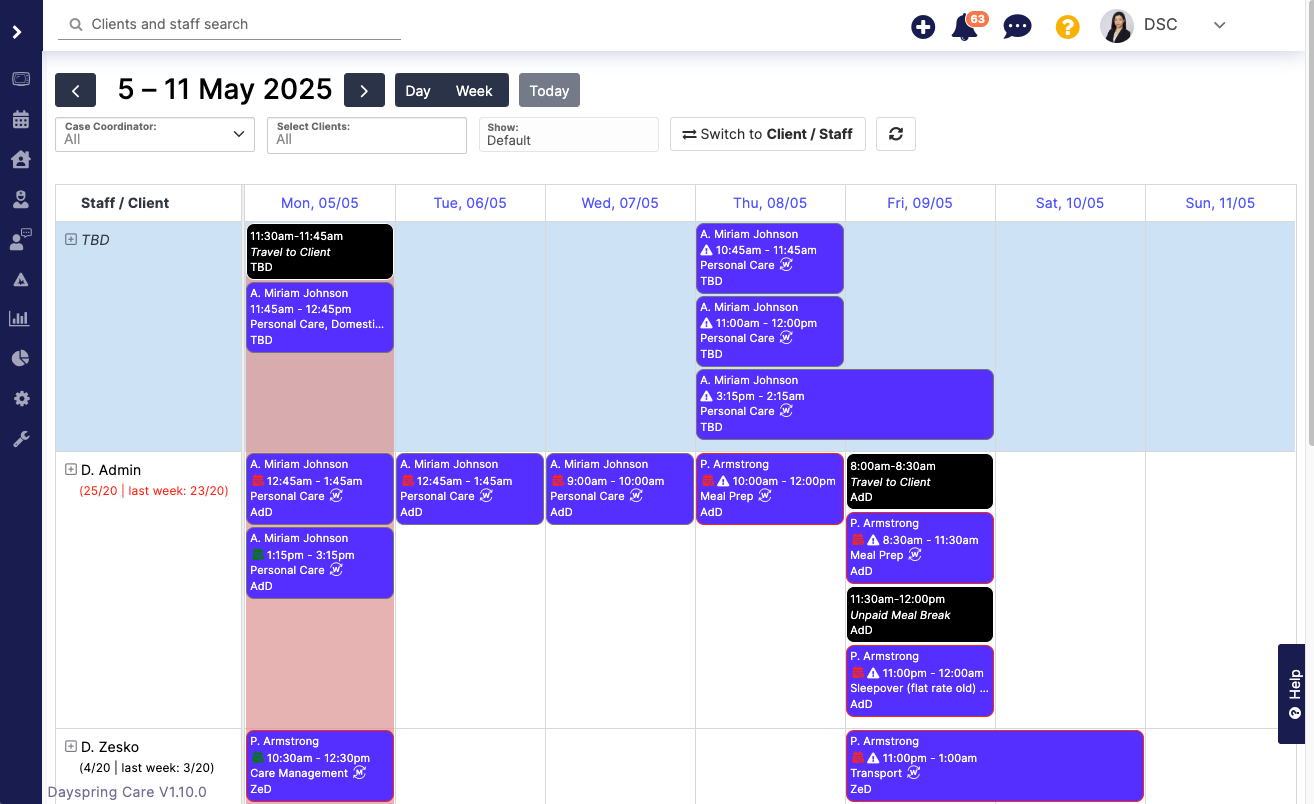The width and height of the screenshot is (1314, 804).
Task: Click Thu, 08/05 column header
Action: (x=770, y=203)
